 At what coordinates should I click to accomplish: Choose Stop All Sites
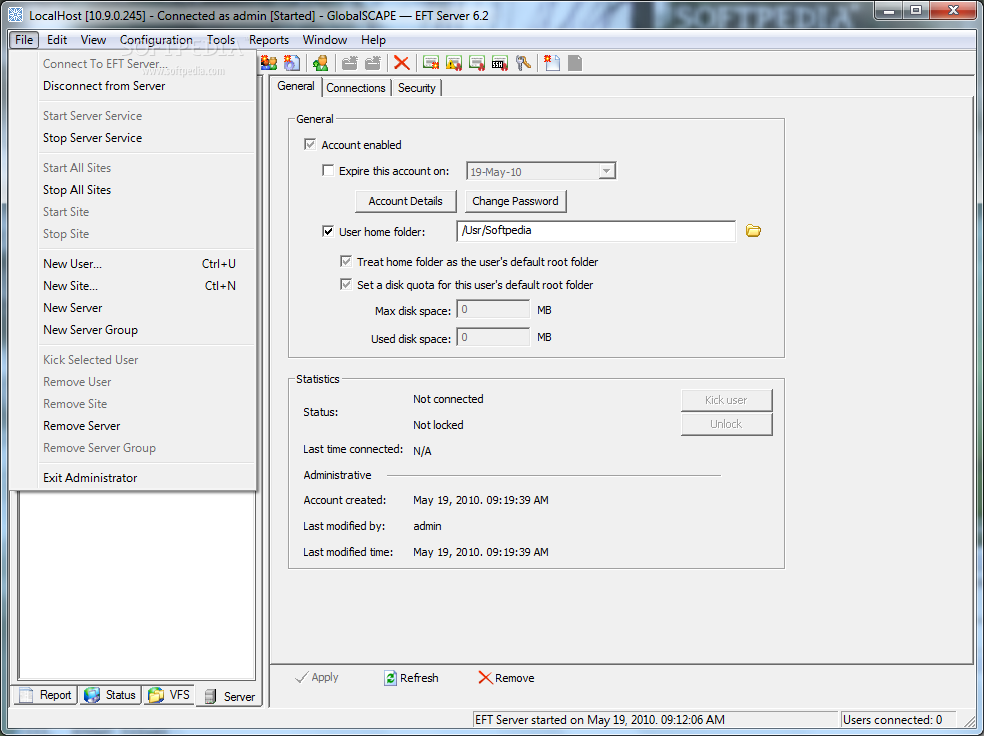click(133, 190)
